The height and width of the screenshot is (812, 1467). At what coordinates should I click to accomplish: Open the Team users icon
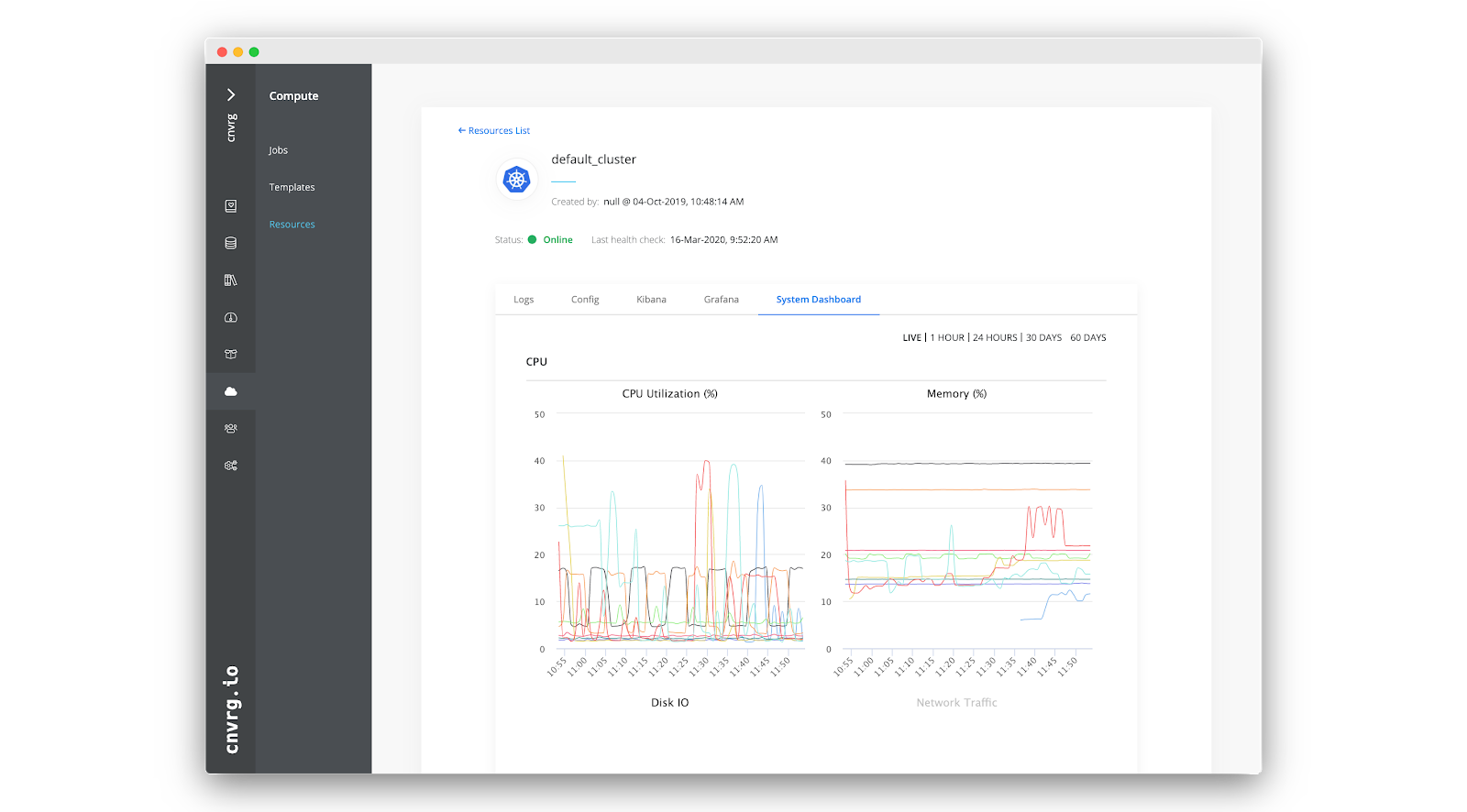[231, 428]
